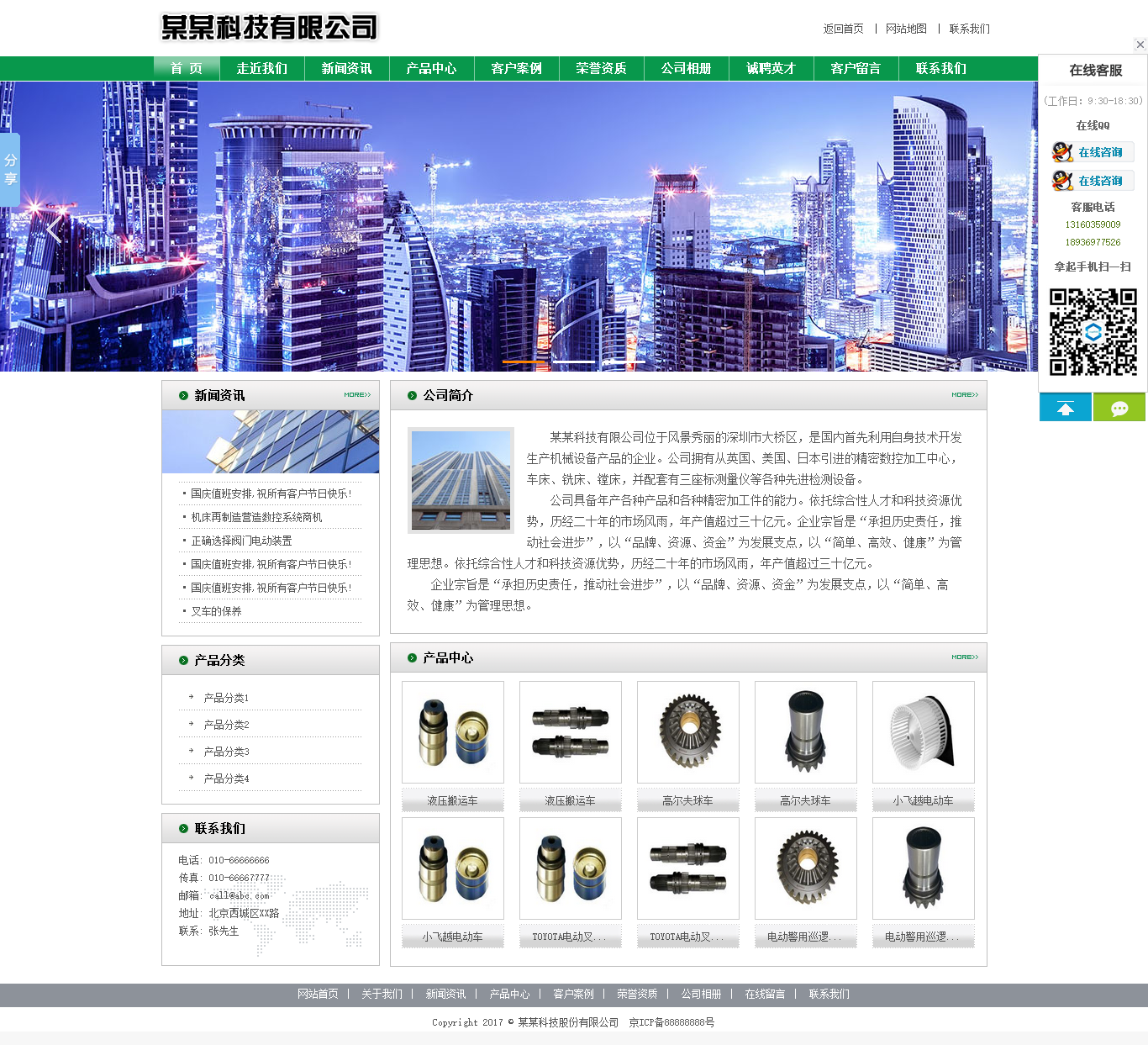
Task: Expand MORE in 产品中心 panel
Action: 965,657
